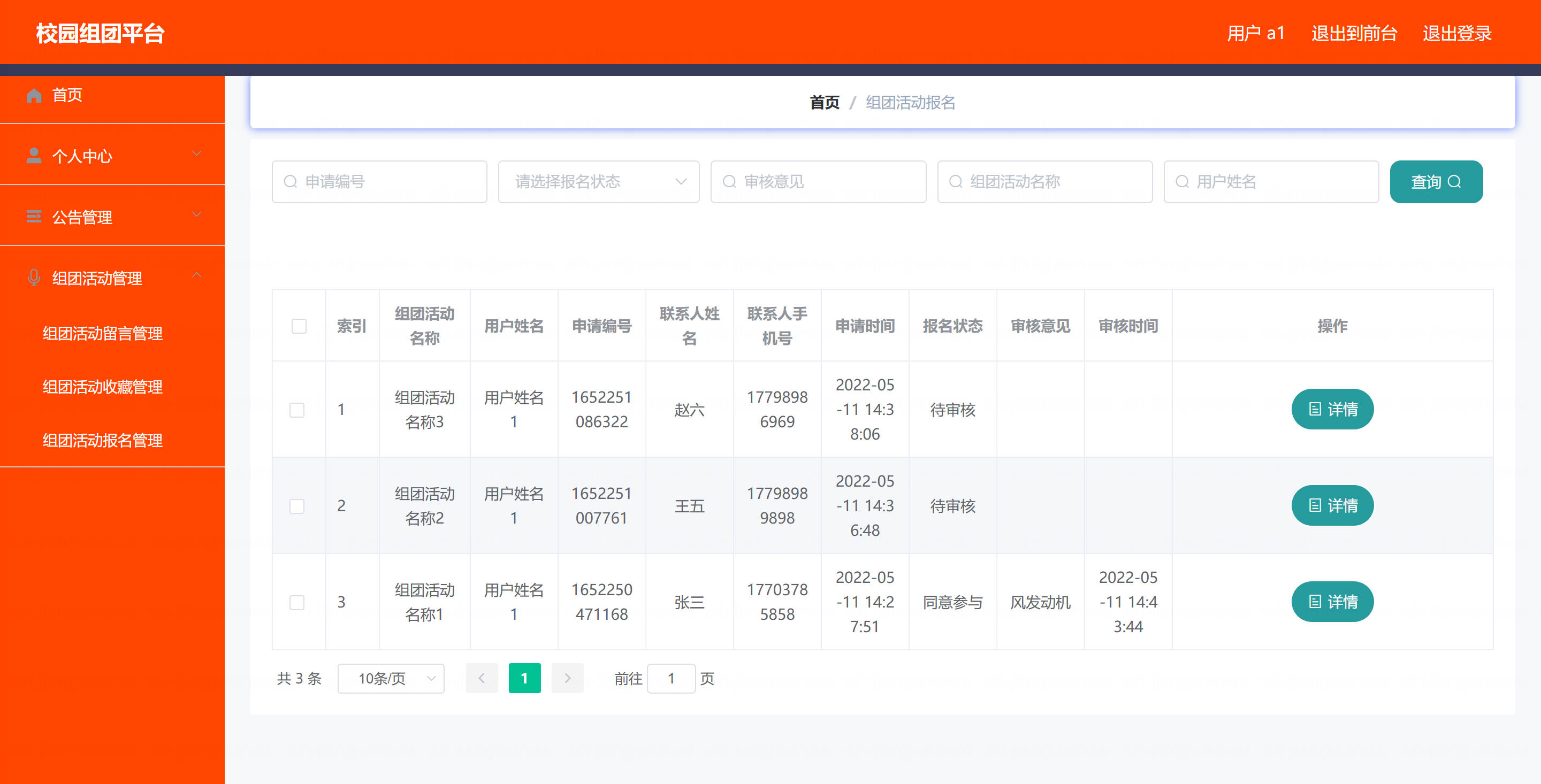Screen dimensions: 1541x784
Task: Check the checkbox for the 张三 row
Action: click(297, 602)
